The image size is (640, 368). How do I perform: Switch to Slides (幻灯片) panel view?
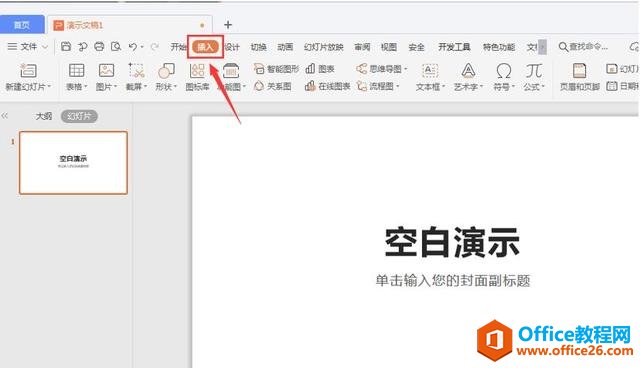click(79, 116)
